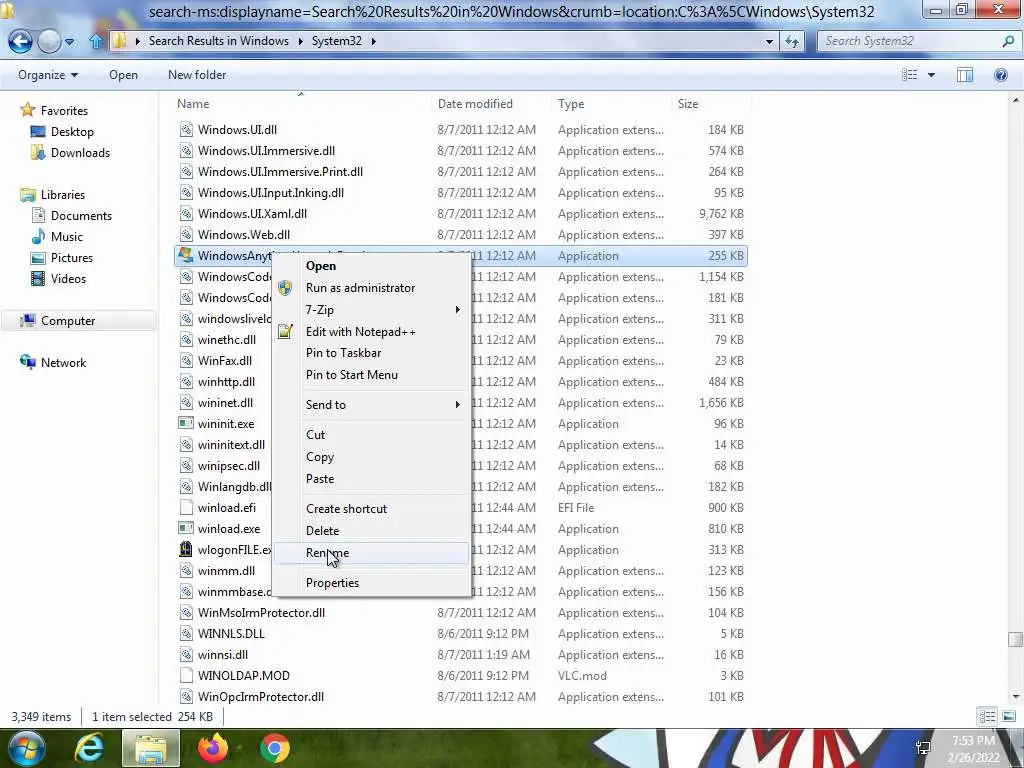Expand the Send to submenu
The image size is (1024, 768).
(x=371, y=405)
